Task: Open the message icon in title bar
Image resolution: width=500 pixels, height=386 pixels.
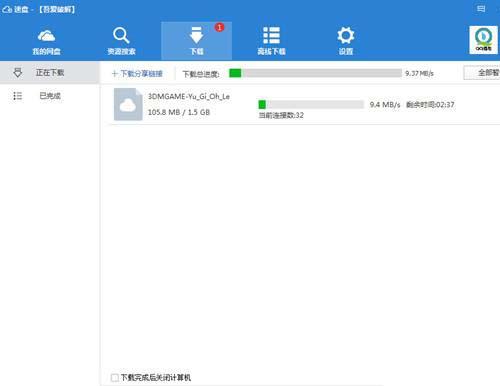Action: pyautogui.click(x=481, y=9)
